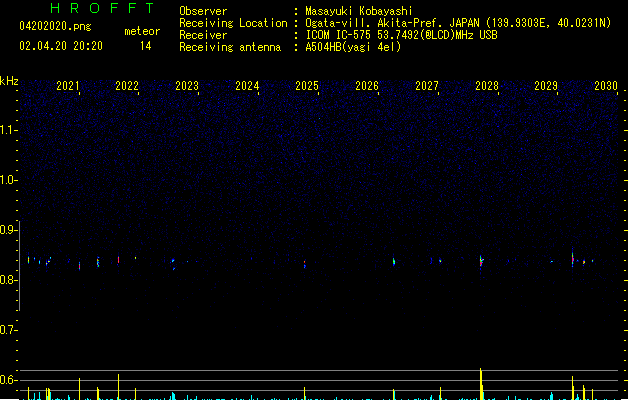Screen dimensions: 629x400
Task: Click the tallest yellow intensity spike near 2028
Action: coord(481,384)
